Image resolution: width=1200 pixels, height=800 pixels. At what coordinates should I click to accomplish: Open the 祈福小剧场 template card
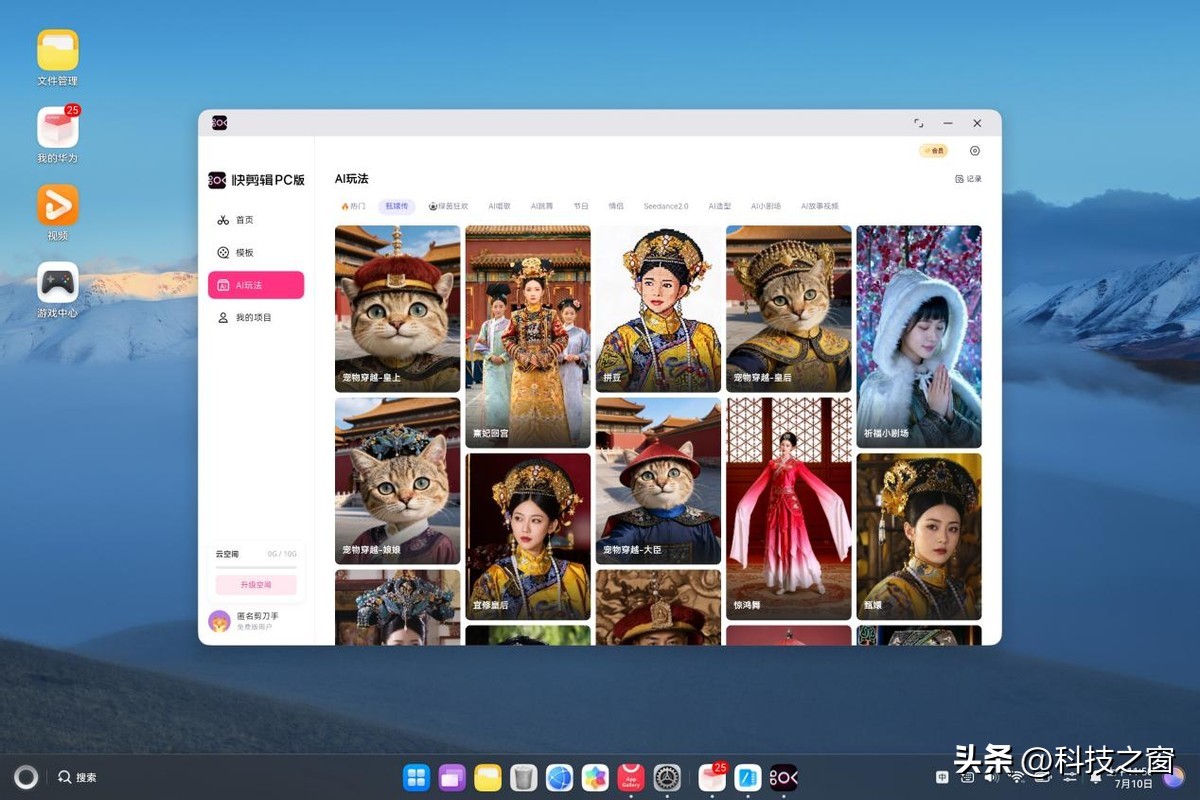919,337
